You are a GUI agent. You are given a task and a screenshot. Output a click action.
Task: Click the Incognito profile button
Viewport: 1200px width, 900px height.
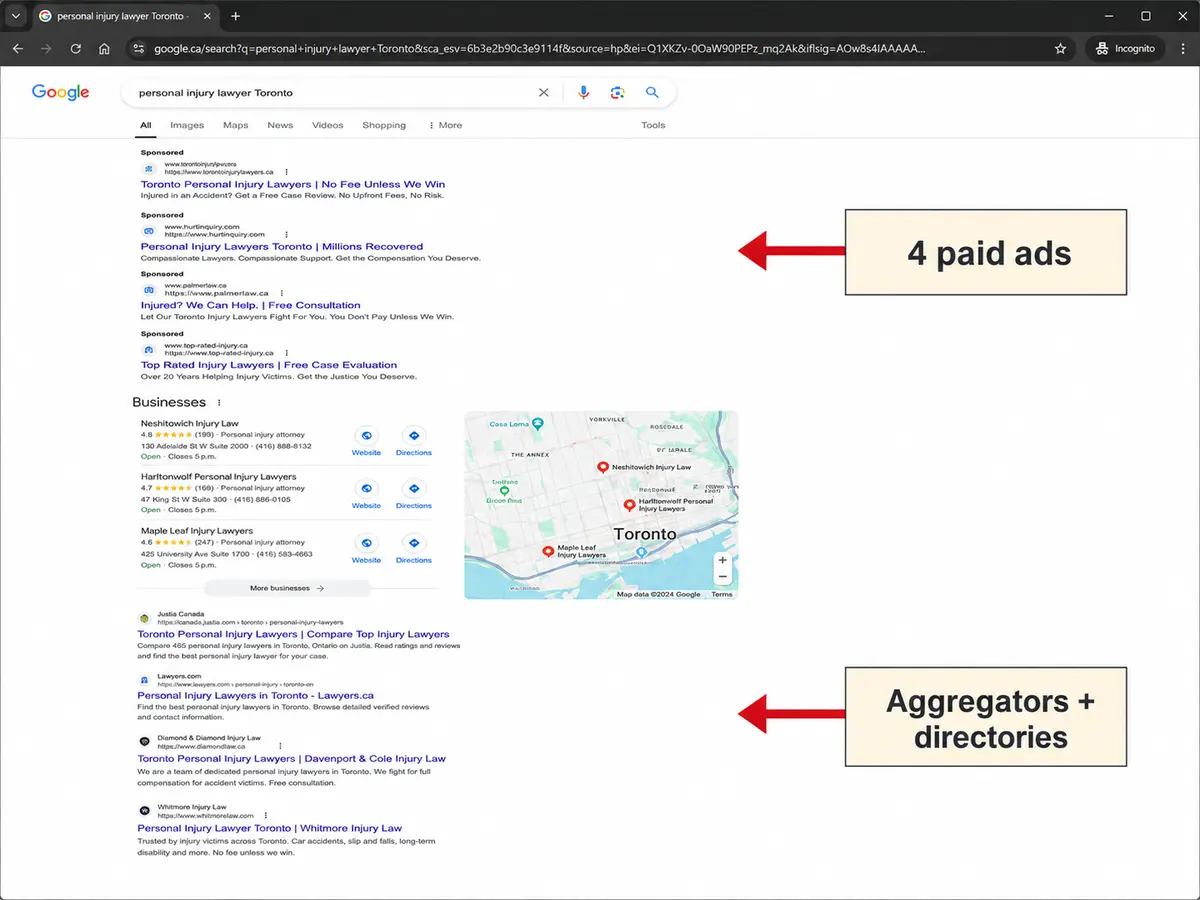pyautogui.click(x=1125, y=48)
